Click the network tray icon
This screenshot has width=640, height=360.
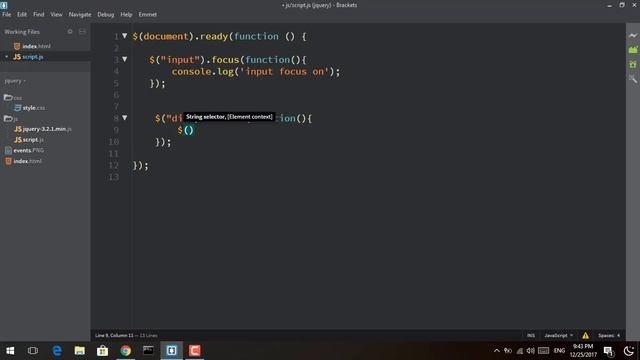coord(519,351)
